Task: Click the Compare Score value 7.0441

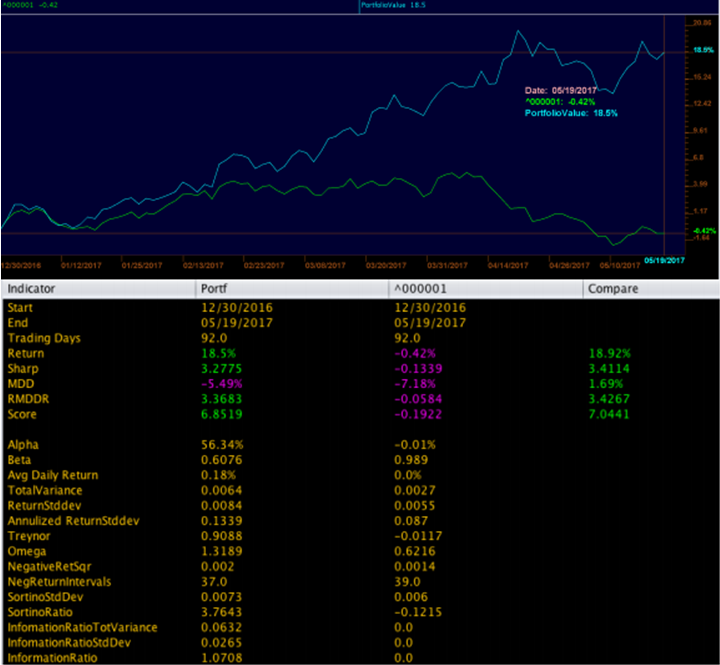Action: pyautogui.click(x=609, y=414)
